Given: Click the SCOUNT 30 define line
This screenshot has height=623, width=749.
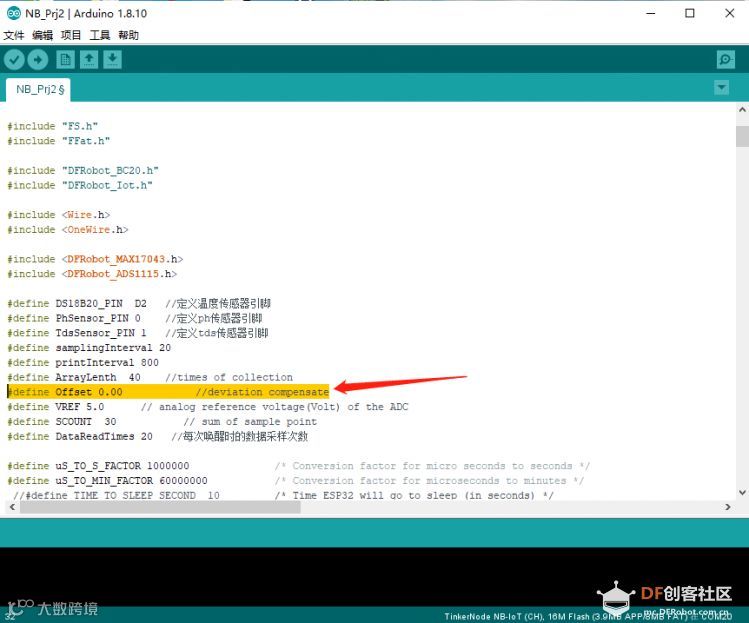Looking at the screenshot, I should click(x=162, y=422).
